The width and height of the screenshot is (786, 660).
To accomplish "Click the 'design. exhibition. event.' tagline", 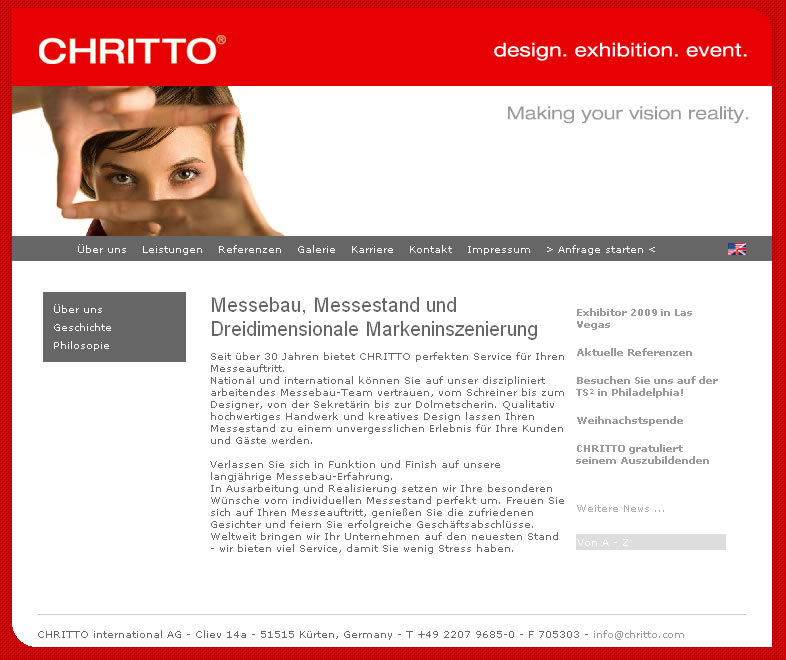I will click(x=620, y=51).
